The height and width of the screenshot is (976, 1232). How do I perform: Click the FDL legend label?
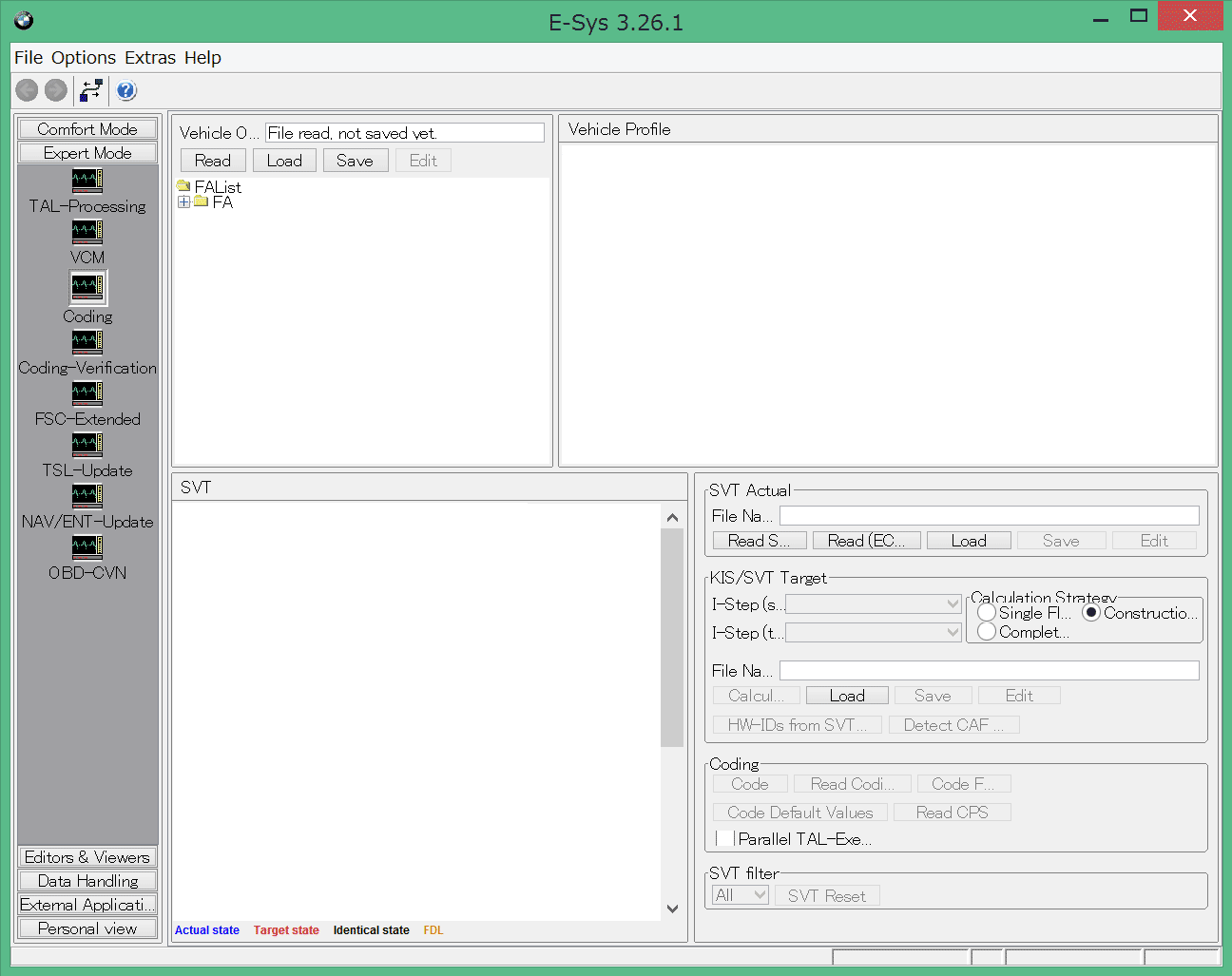point(433,930)
